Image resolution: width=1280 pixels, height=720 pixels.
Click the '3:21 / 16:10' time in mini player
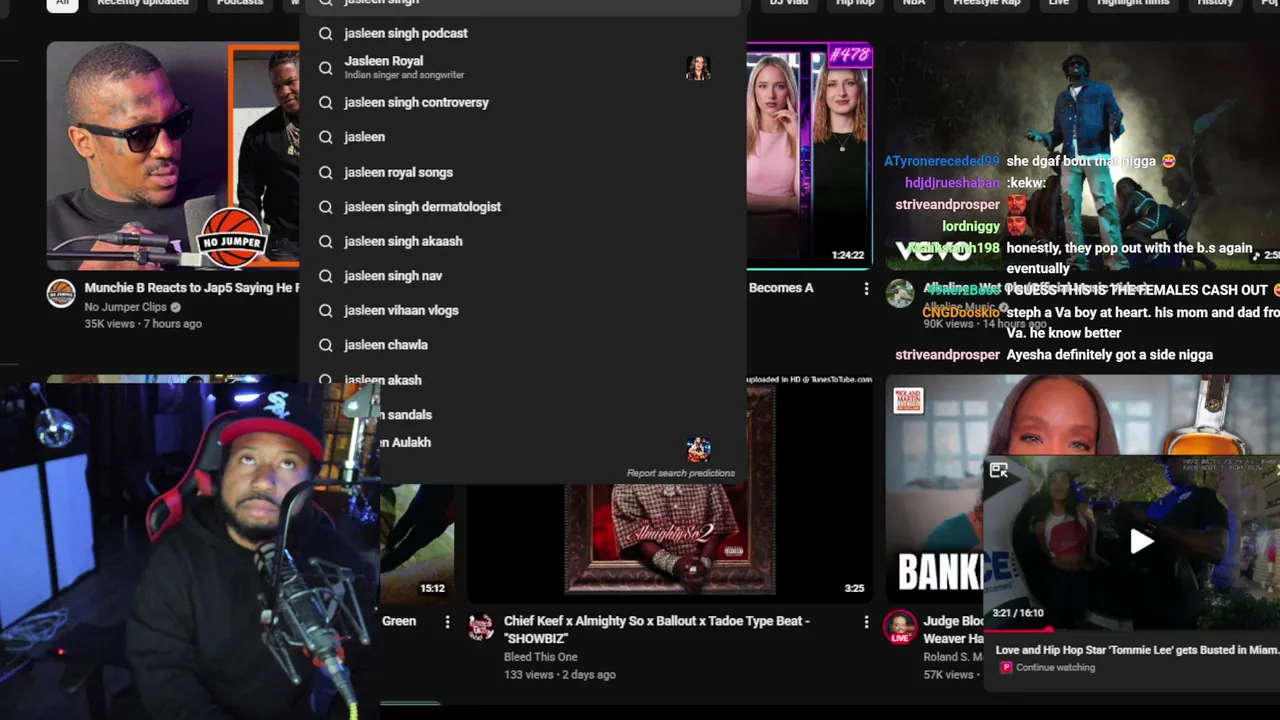tap(1017, 613)
